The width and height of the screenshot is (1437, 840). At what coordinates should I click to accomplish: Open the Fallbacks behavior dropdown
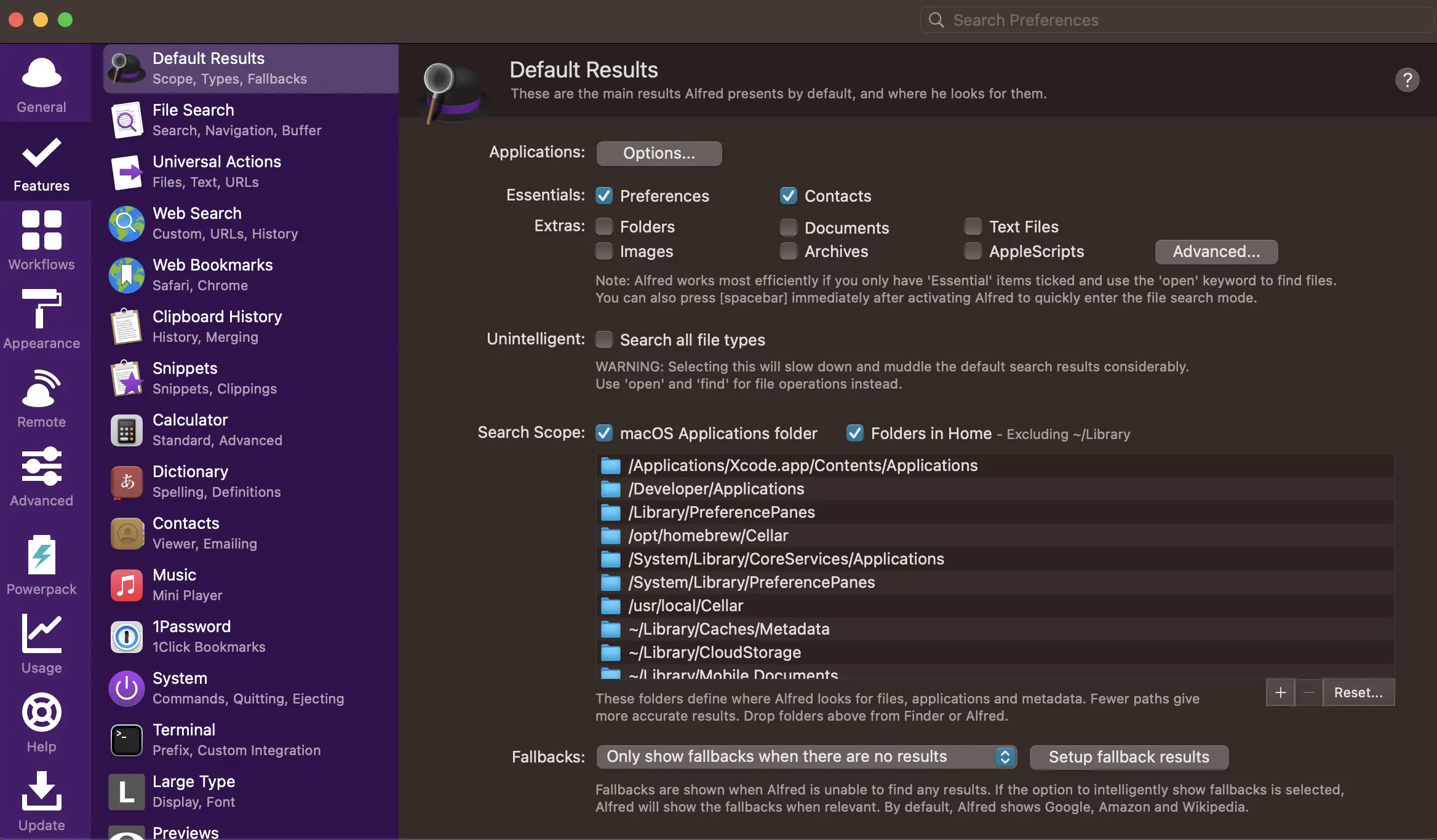(x=806, y=757)
